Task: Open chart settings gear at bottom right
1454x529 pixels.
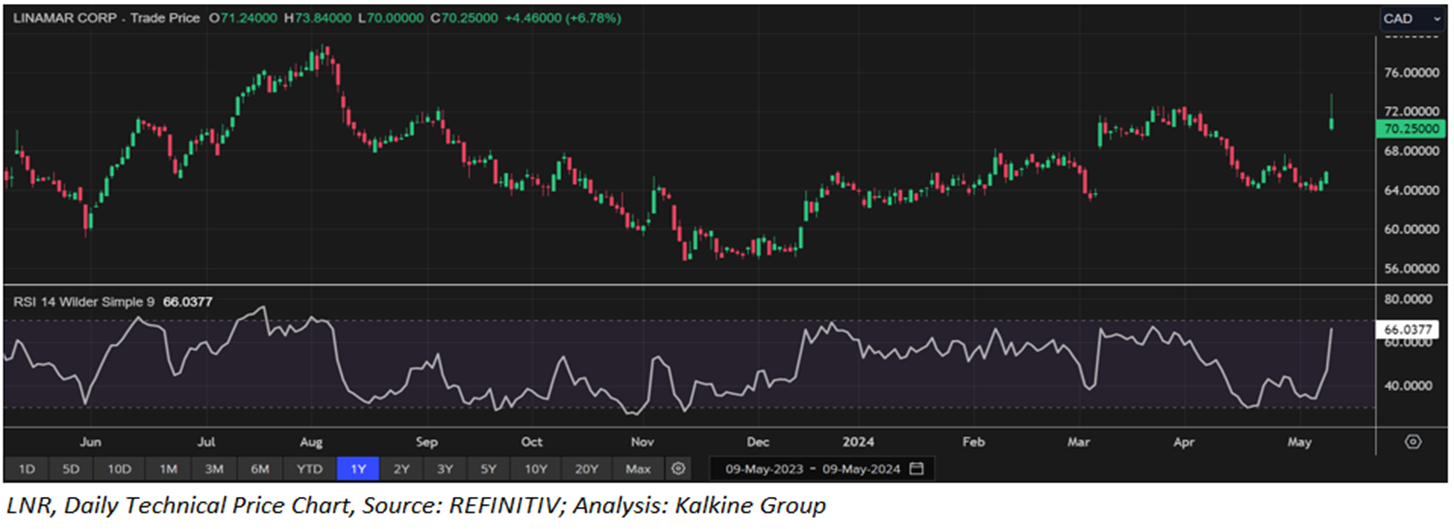Action: (1413, 441)
